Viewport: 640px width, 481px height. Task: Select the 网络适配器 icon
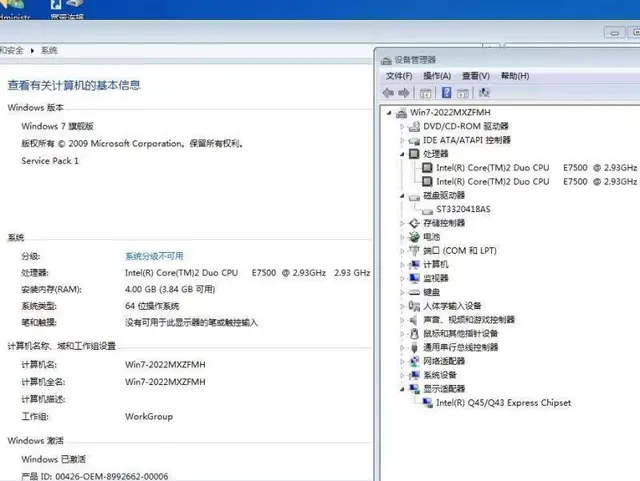tap(414, 361)
